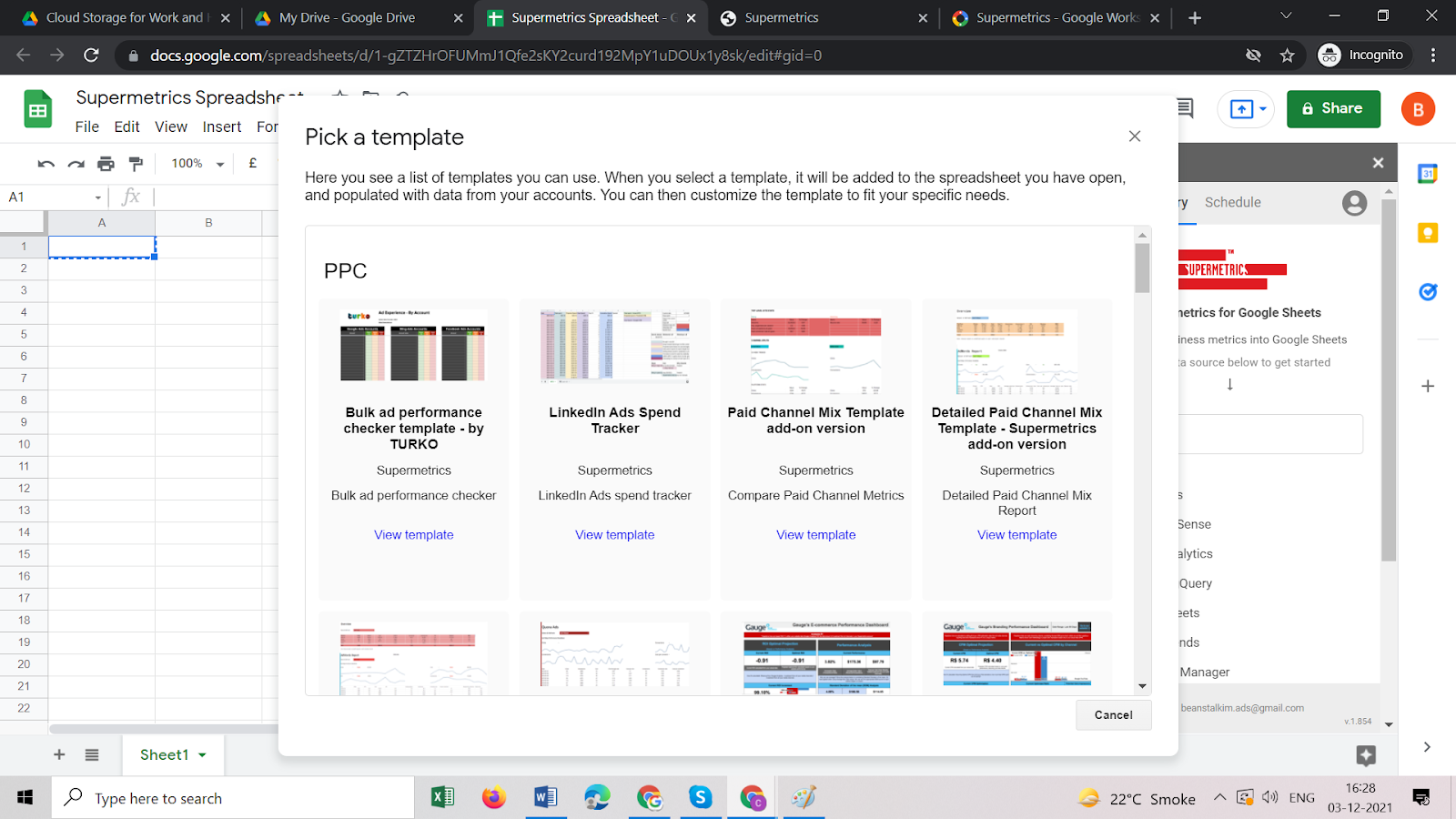
Task: Switch to the Schedule tab in sidebar
Action: point(1233,203)
